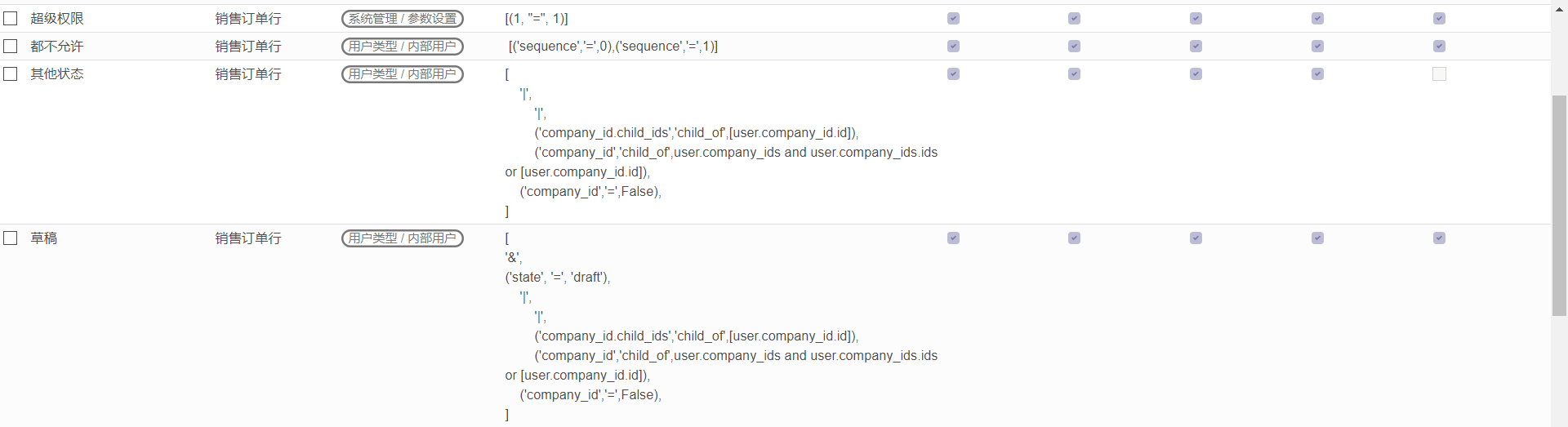Click the sequence domain of 都不允许 rule

click(x=612, y=47)
